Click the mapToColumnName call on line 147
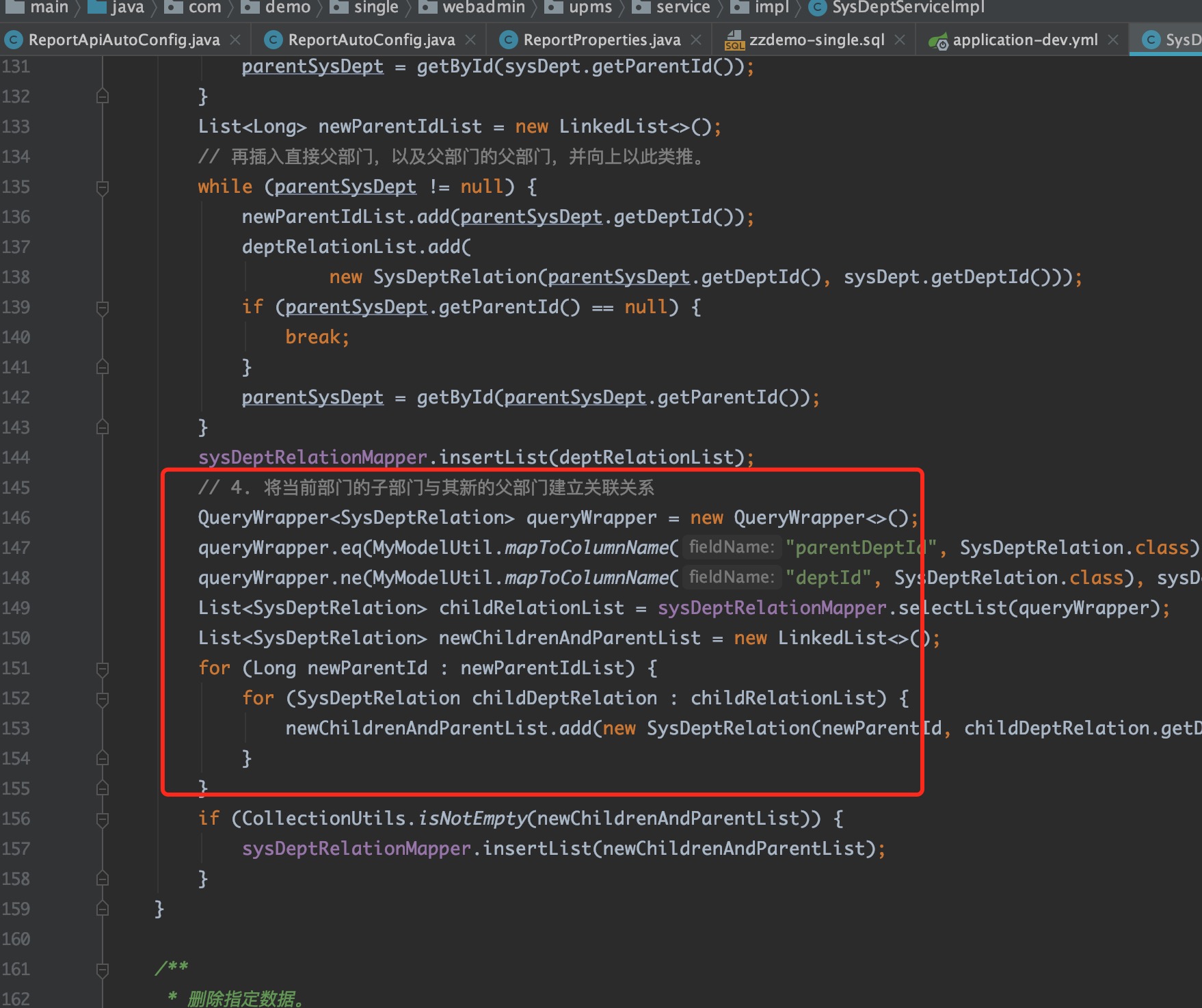 [587, 548]
